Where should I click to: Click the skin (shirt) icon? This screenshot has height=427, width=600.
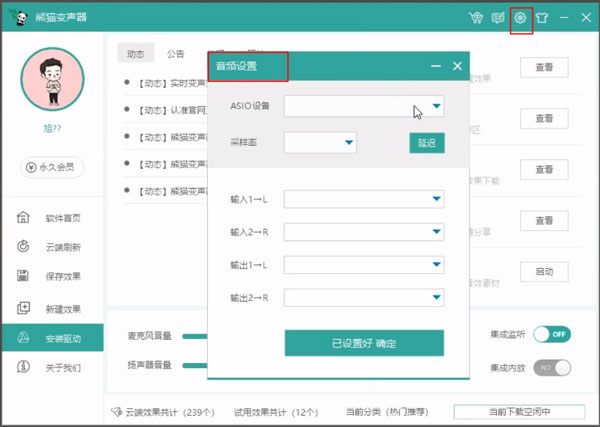542,18
